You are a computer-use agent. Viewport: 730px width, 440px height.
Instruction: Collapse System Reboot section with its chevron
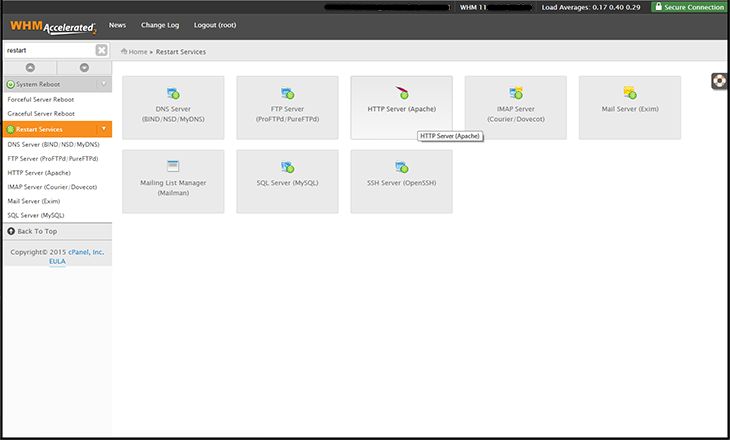click(103, 84)
